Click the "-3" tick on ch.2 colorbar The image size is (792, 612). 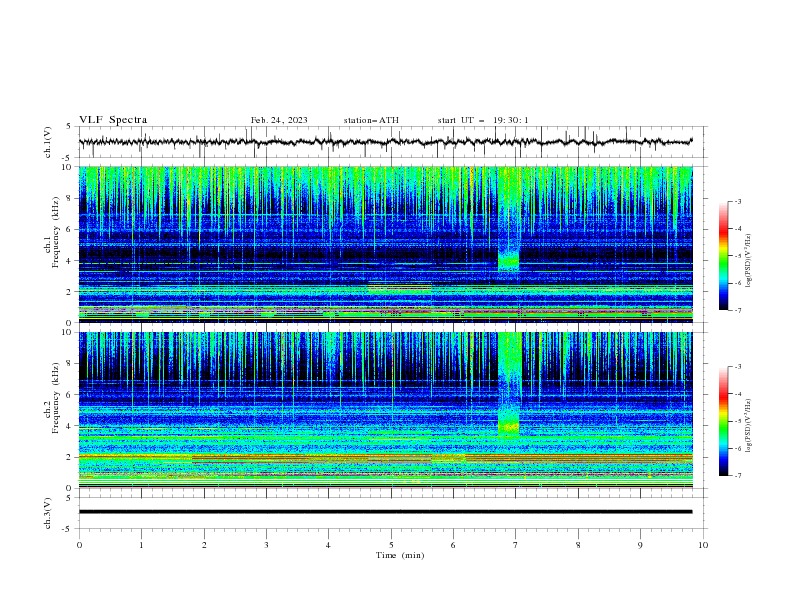point(738,367)
